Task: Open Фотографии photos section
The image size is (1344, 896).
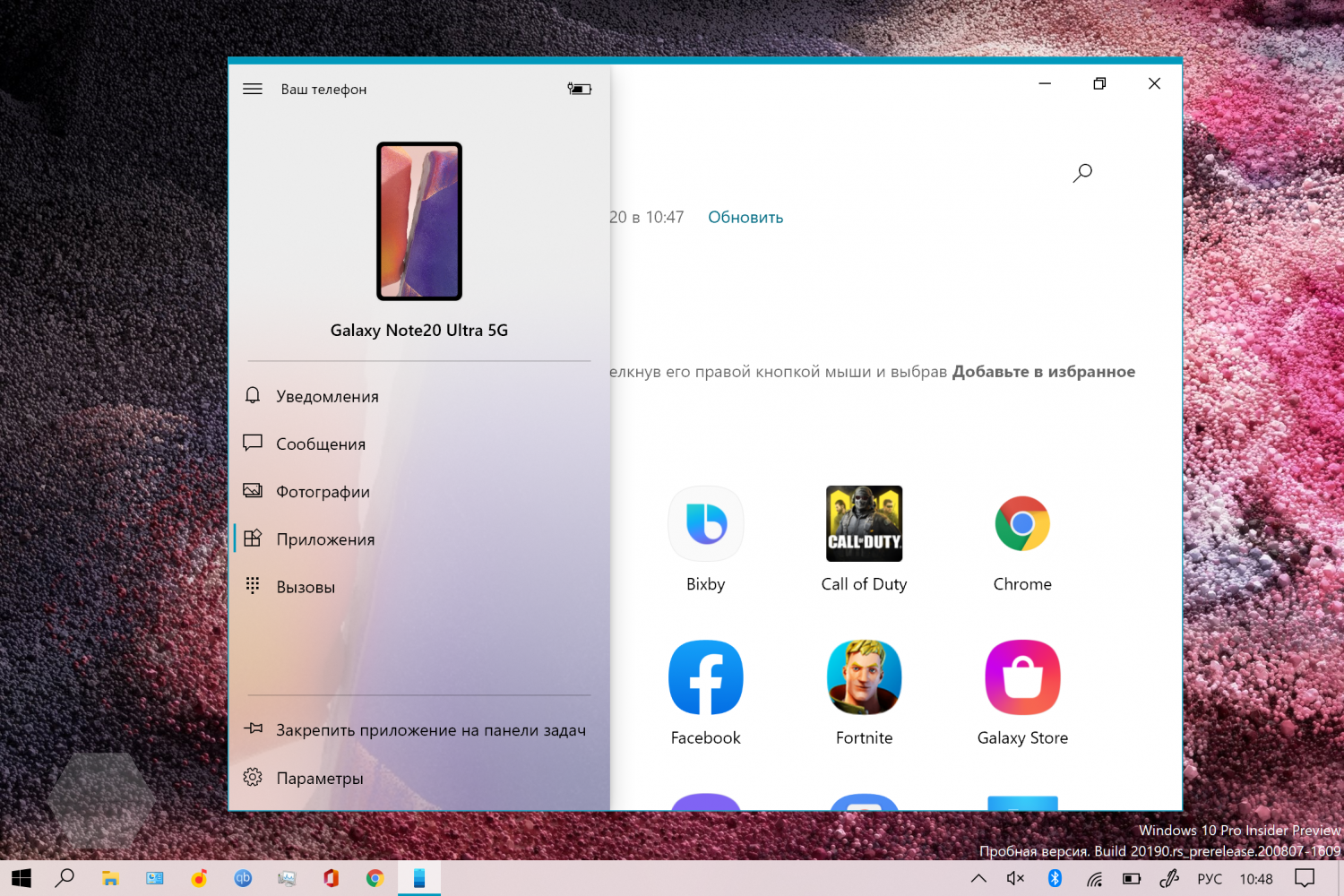Action: coord(419,491)
